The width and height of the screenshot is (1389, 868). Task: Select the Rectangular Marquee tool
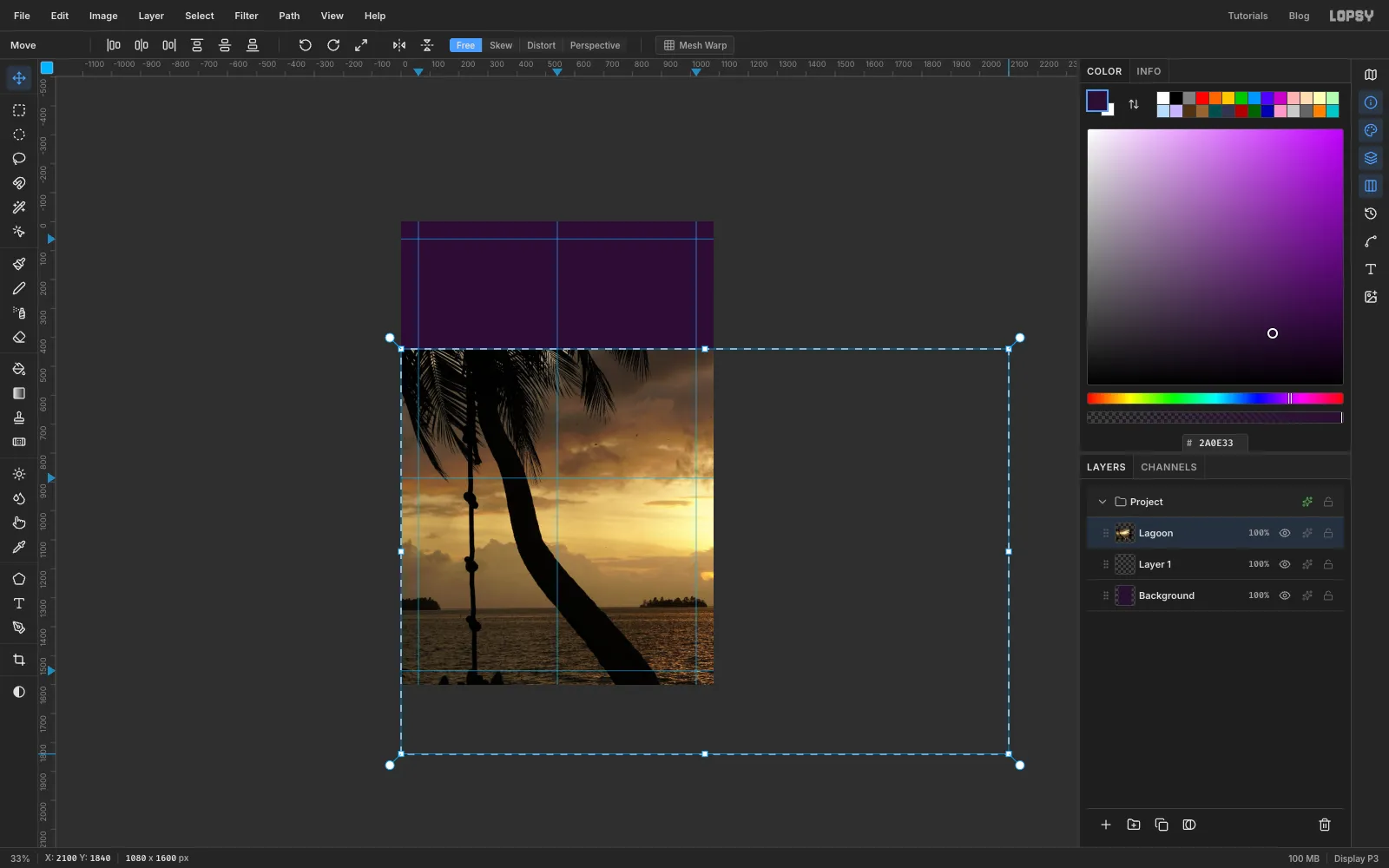(x=19, y=110)
